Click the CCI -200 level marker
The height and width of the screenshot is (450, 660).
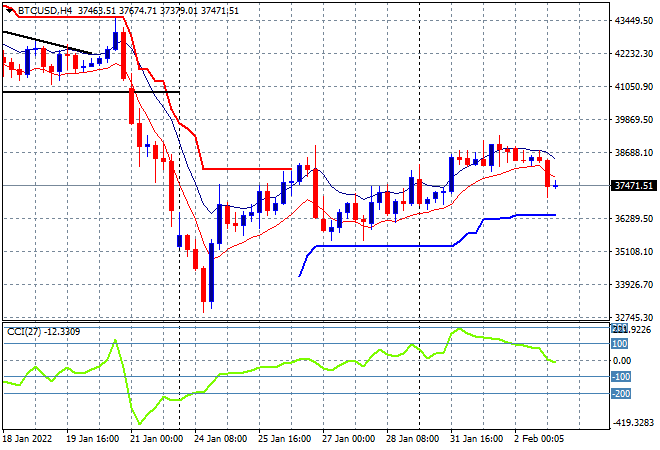(x=621, y=394)
